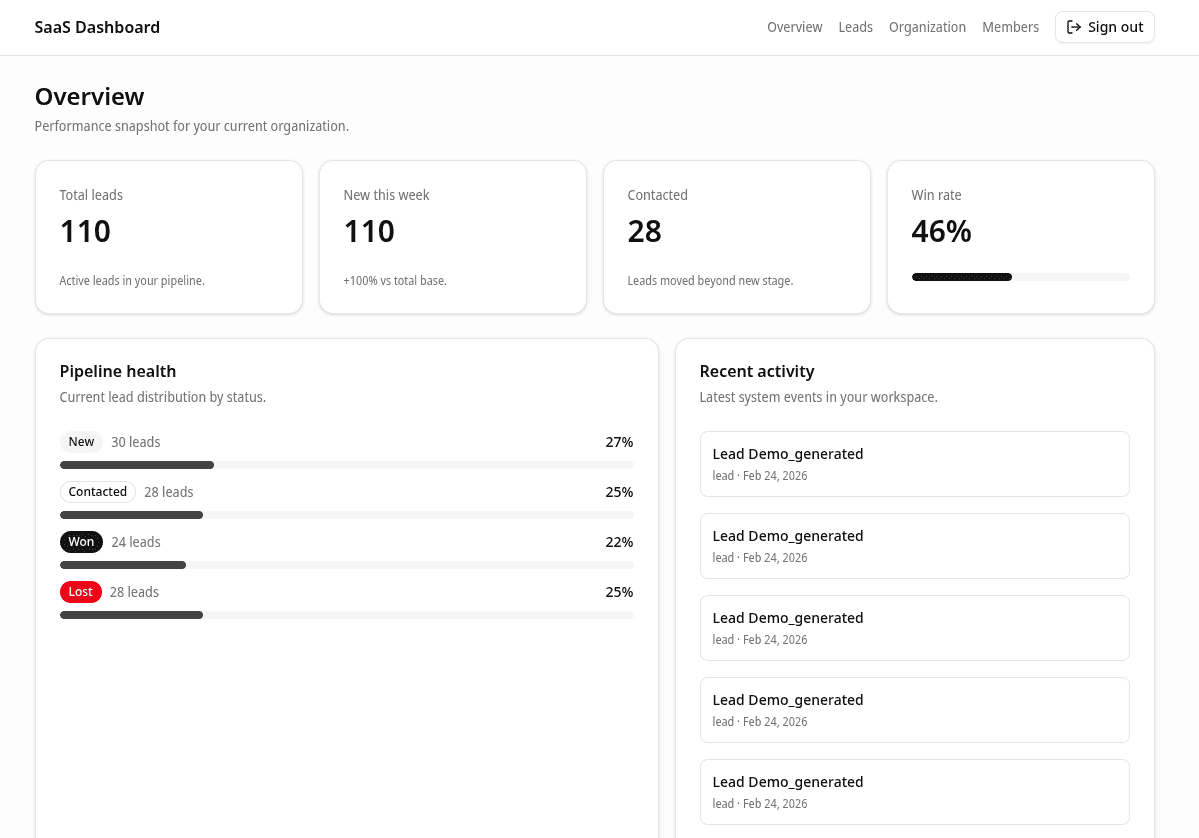Navigate to Members page
Screen dimensions: 1199x838
click(x=1010, y=27)
